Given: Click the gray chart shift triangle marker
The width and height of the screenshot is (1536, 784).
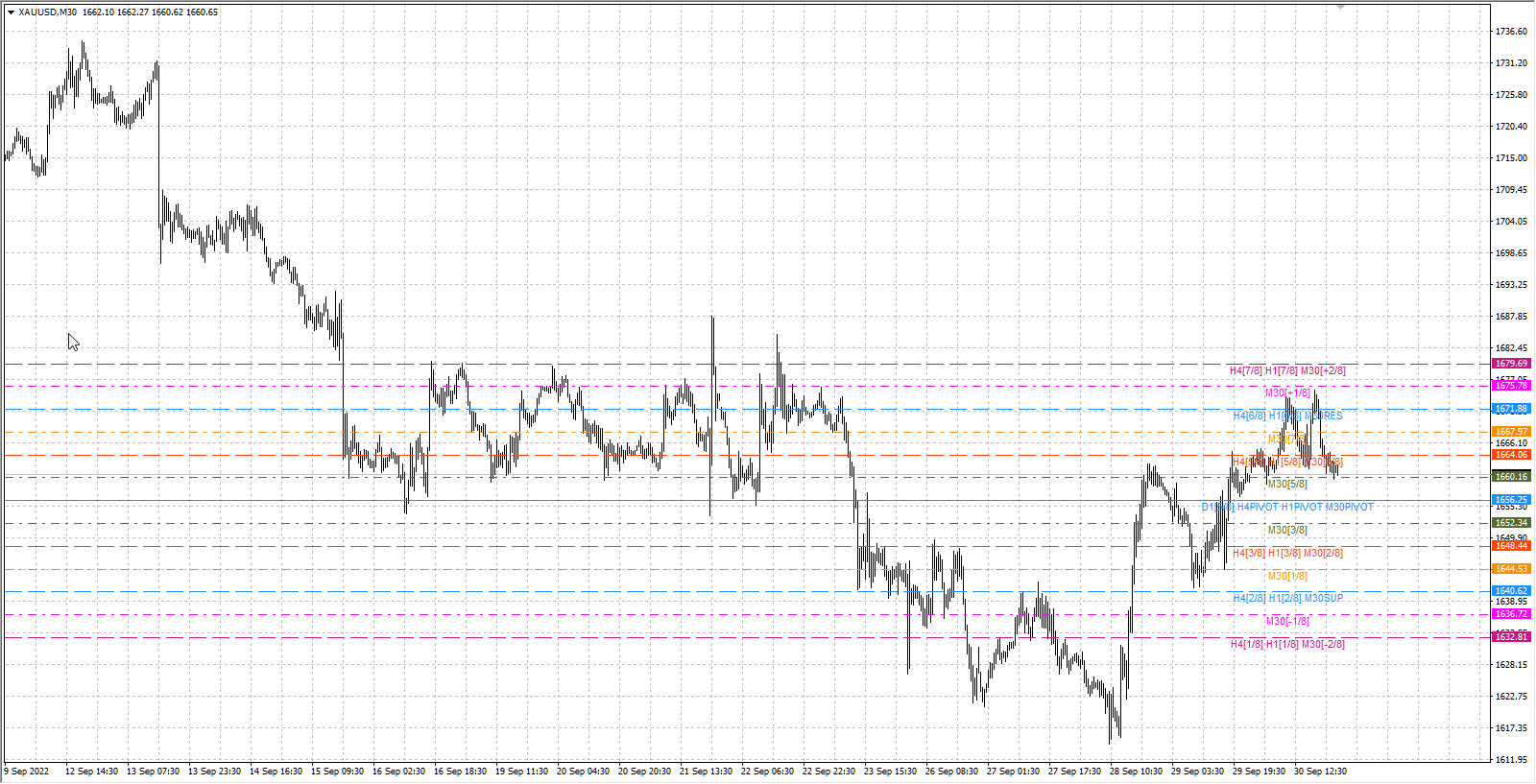Looking at the screenshot, I should point(1341,7).
